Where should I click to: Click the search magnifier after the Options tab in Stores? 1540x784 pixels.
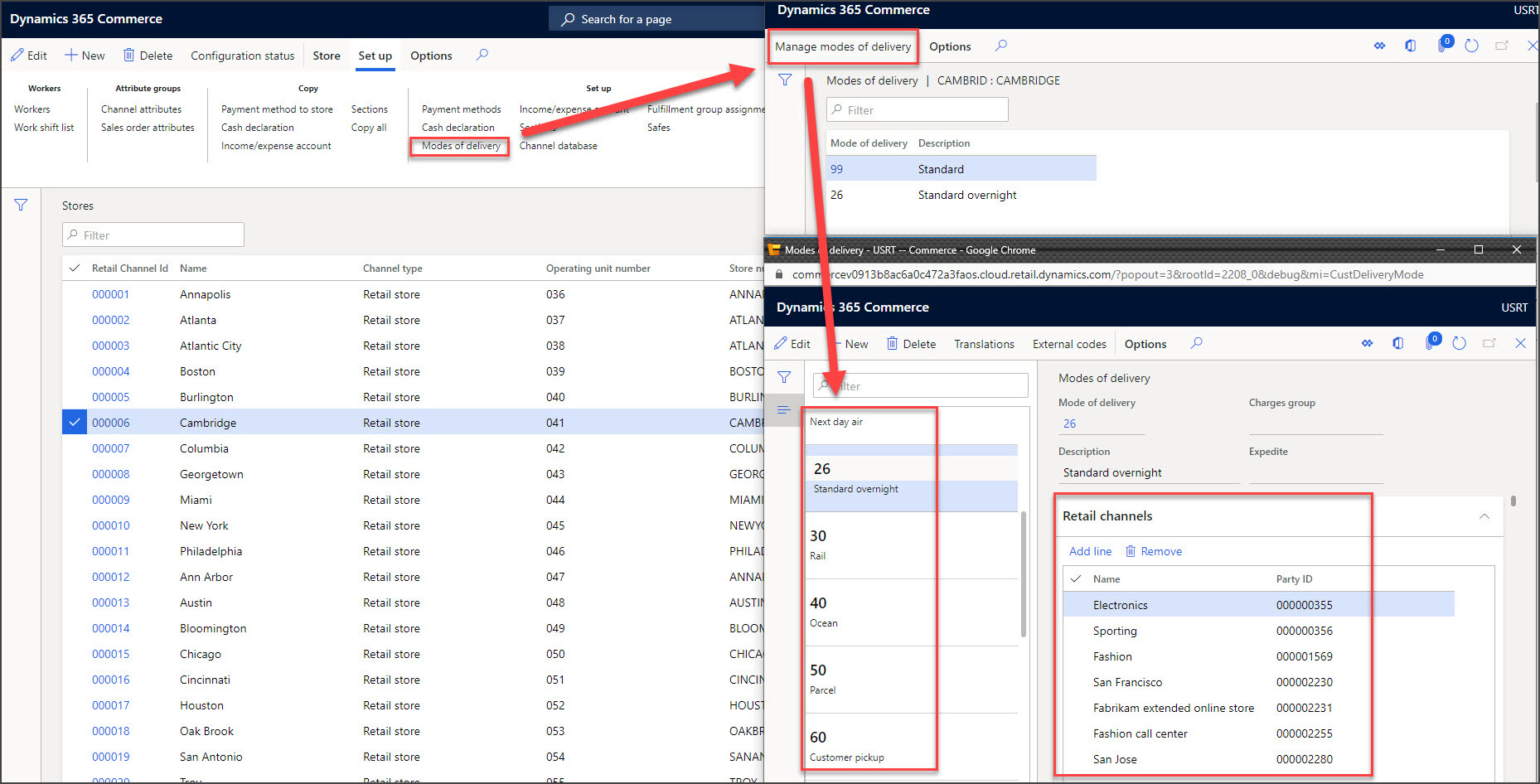point(482,55)
